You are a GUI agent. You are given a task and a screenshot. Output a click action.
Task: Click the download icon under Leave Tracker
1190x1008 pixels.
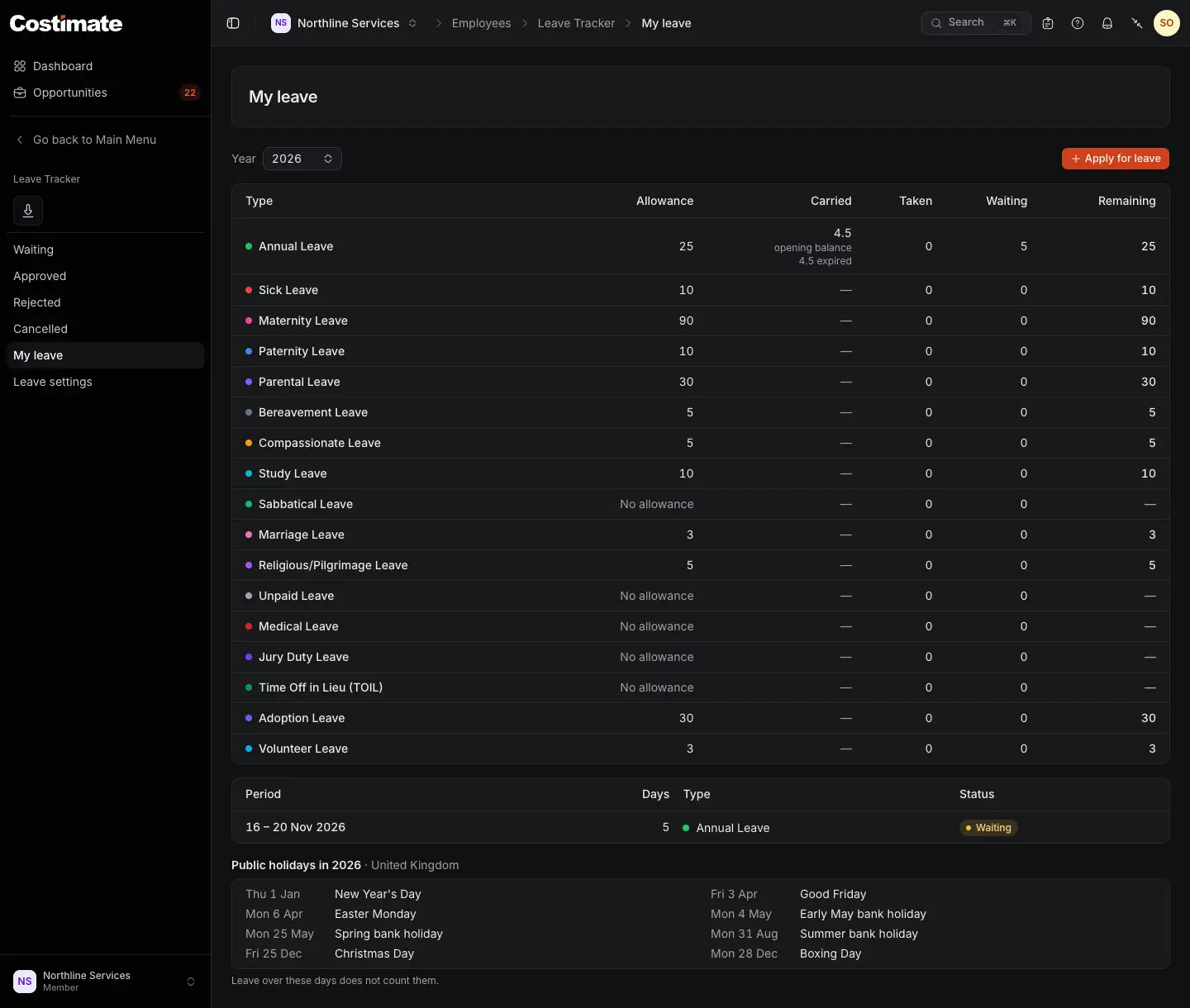tap(28, 211)
